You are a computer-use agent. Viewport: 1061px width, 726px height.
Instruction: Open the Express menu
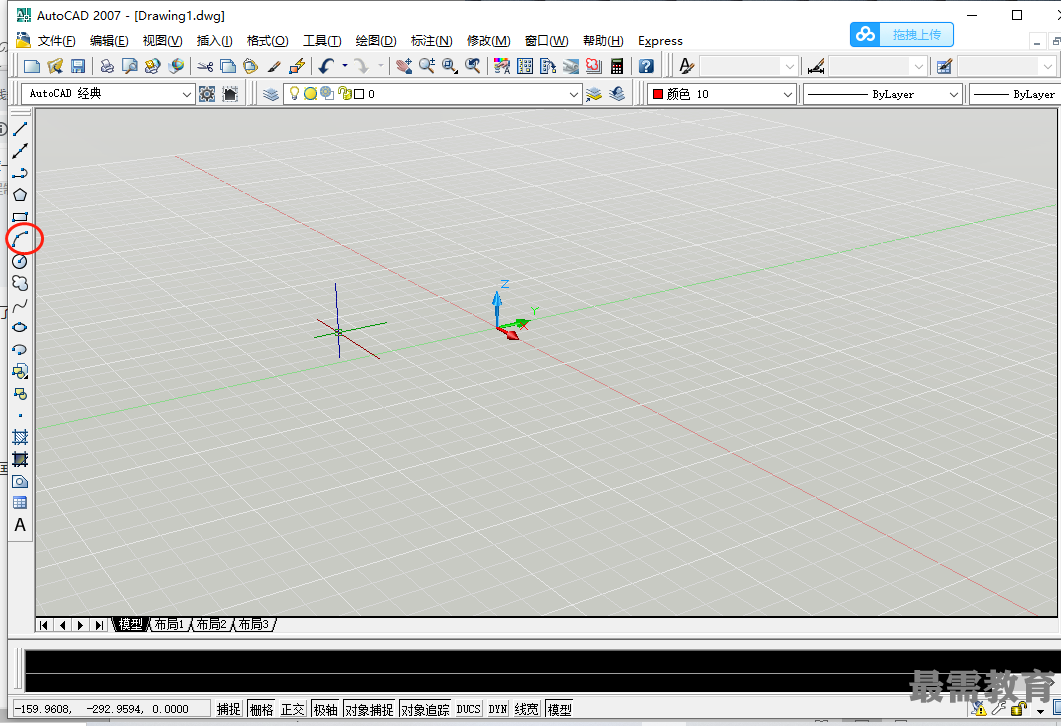(660, 41)
